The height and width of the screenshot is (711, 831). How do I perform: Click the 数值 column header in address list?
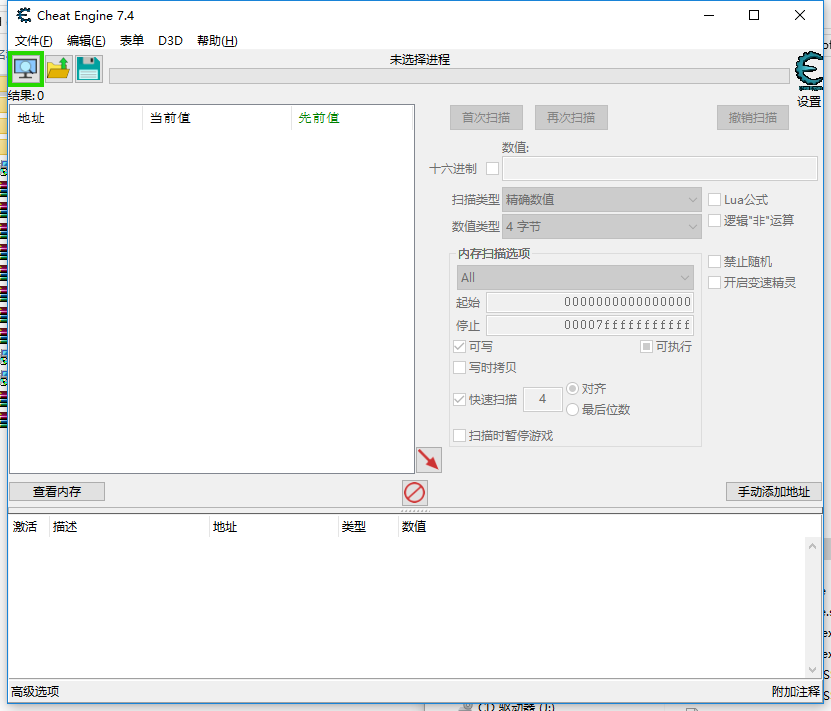coord(414,527)
